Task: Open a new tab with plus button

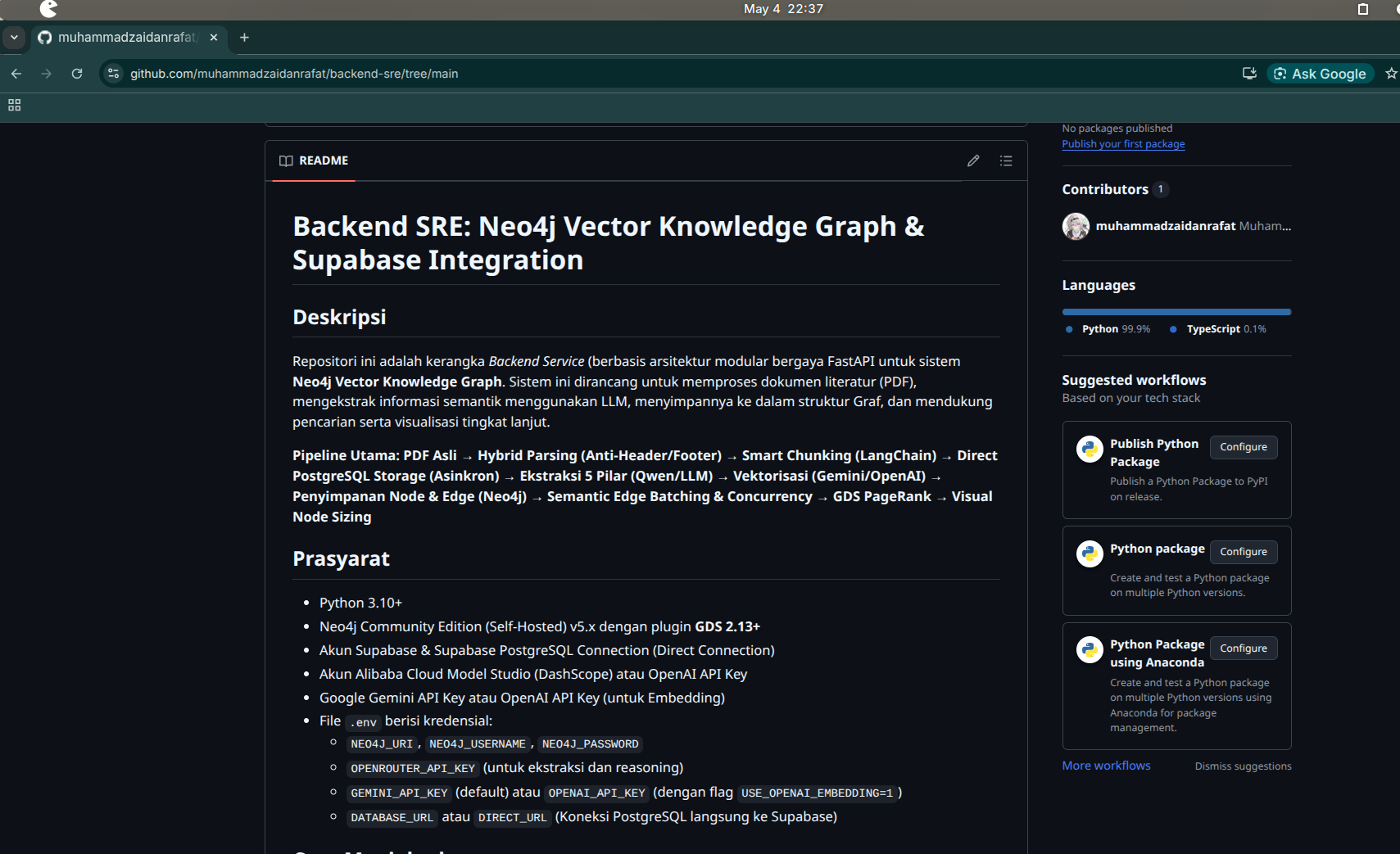Action: click(x=244, y=38)
